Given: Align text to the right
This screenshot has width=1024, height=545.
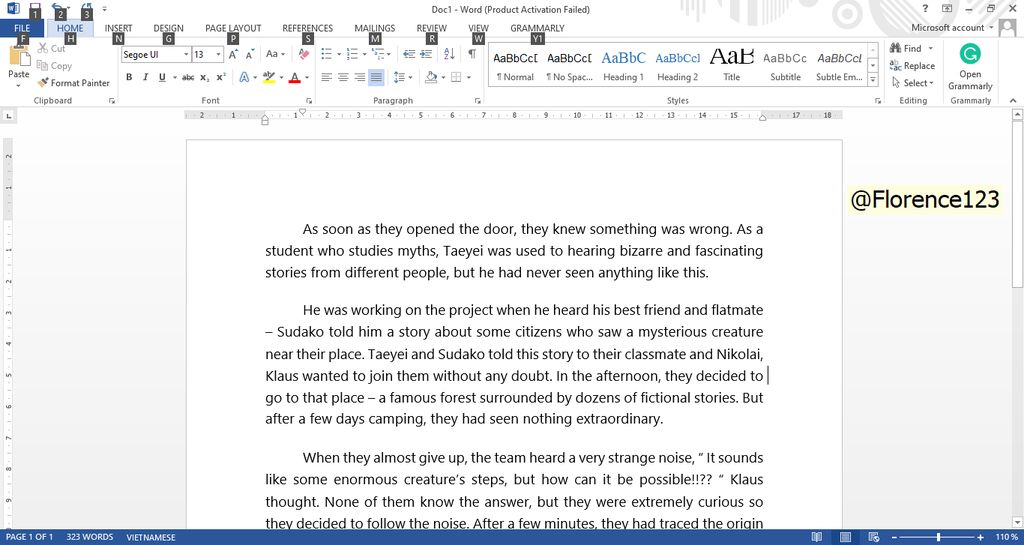Looking at the screenshot, I should [359, 77].
